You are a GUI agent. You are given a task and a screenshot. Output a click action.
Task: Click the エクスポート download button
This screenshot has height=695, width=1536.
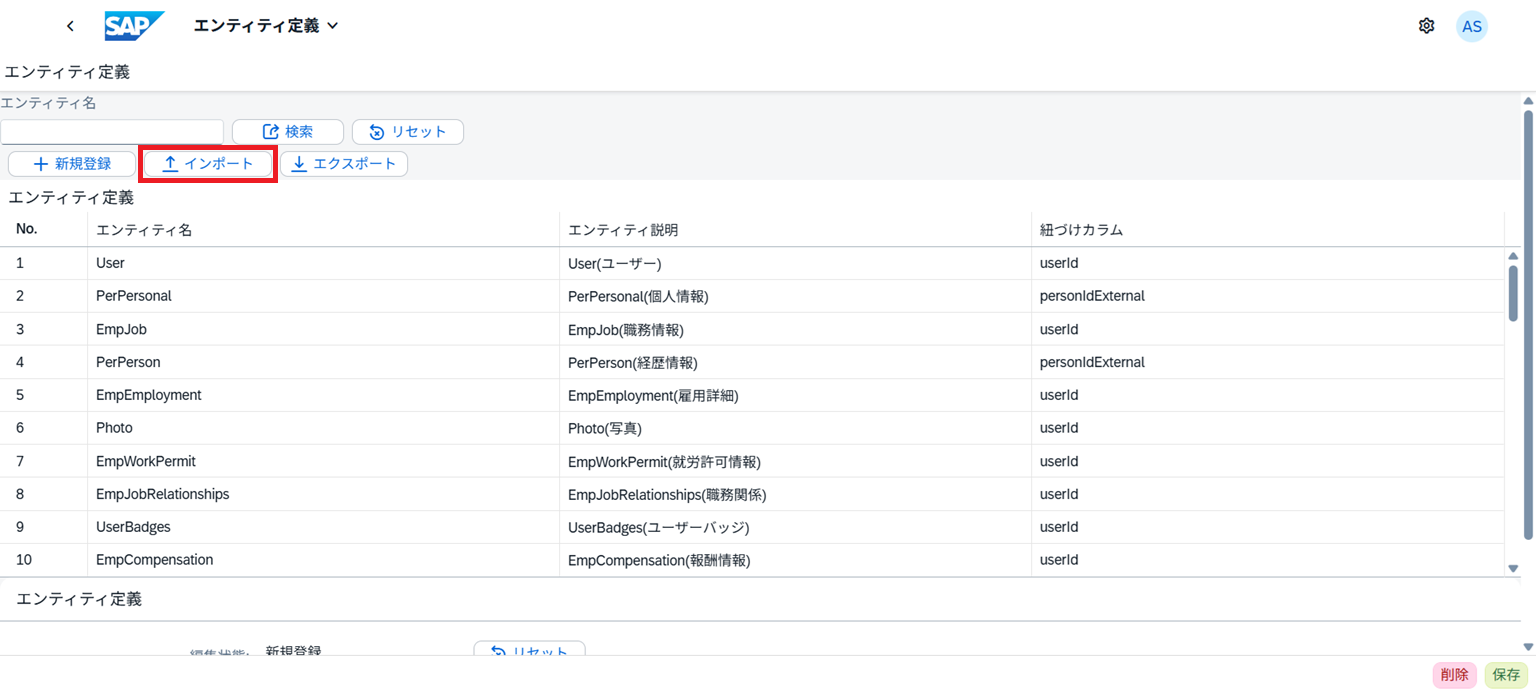point(343,164)
